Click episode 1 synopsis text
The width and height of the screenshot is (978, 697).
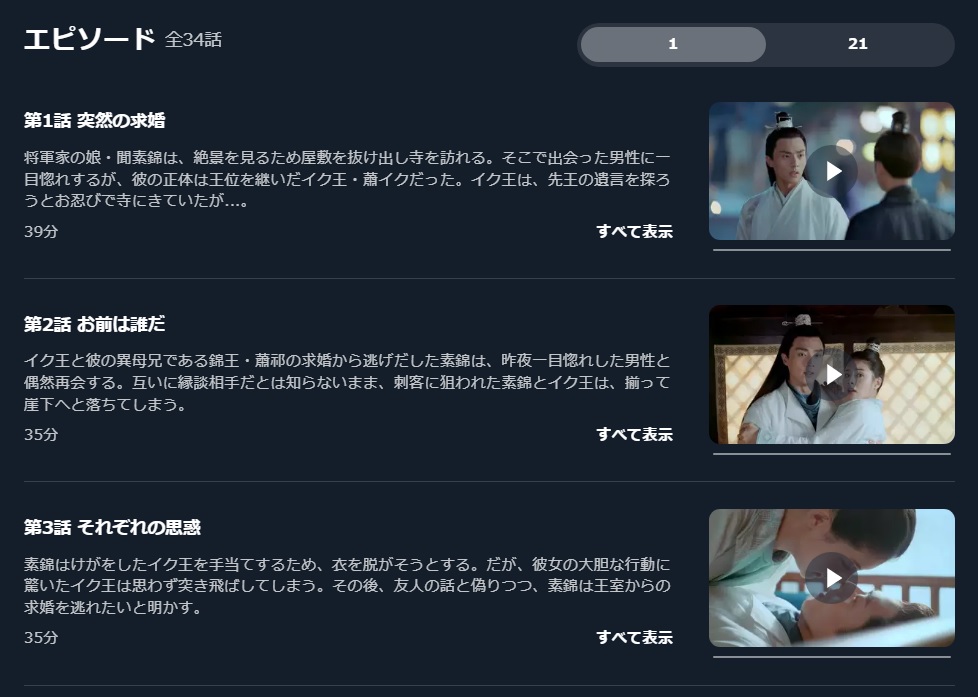click(x=347, y=179)
